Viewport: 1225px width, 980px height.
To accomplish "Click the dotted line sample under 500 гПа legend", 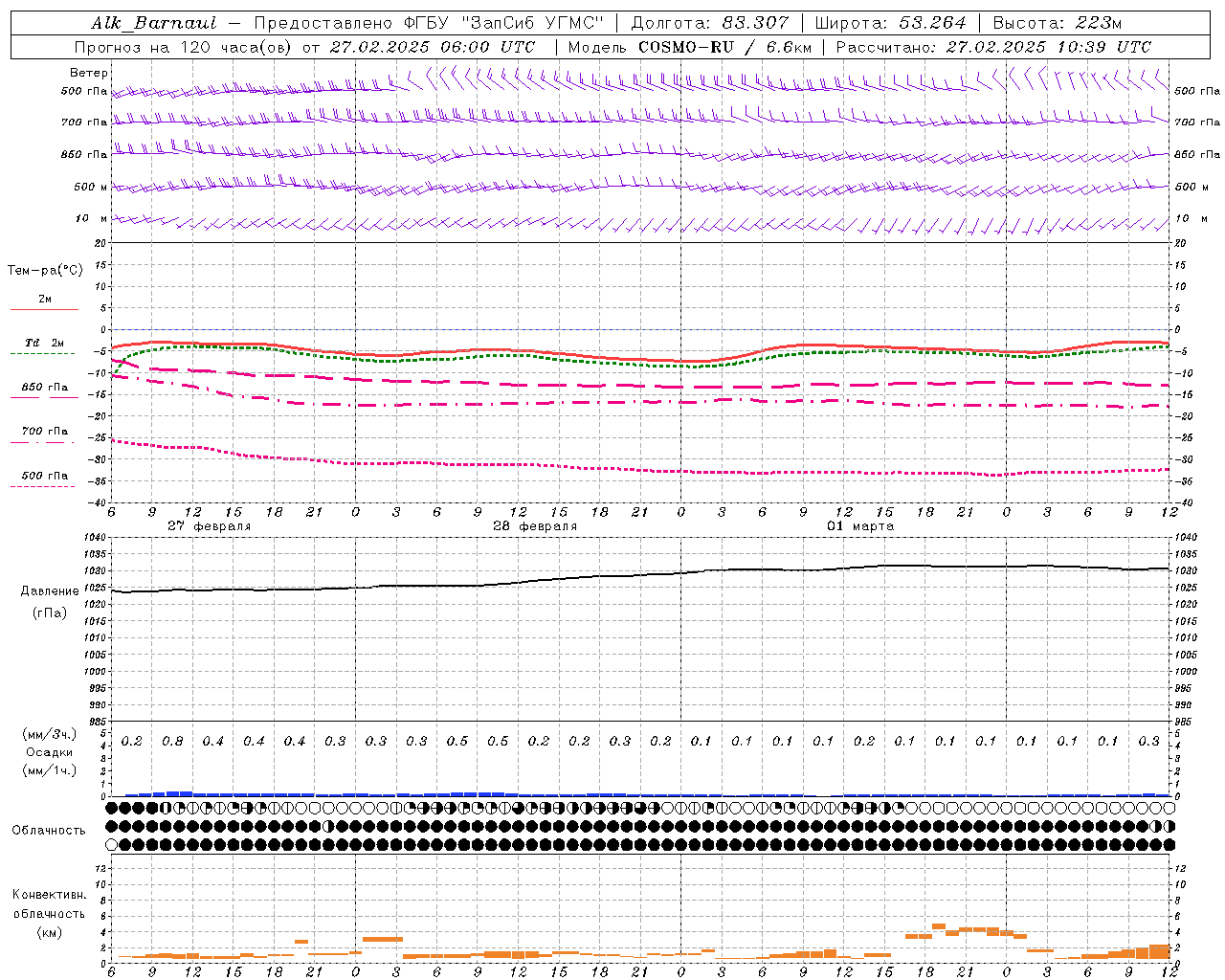I will click(x=43, y=487).
